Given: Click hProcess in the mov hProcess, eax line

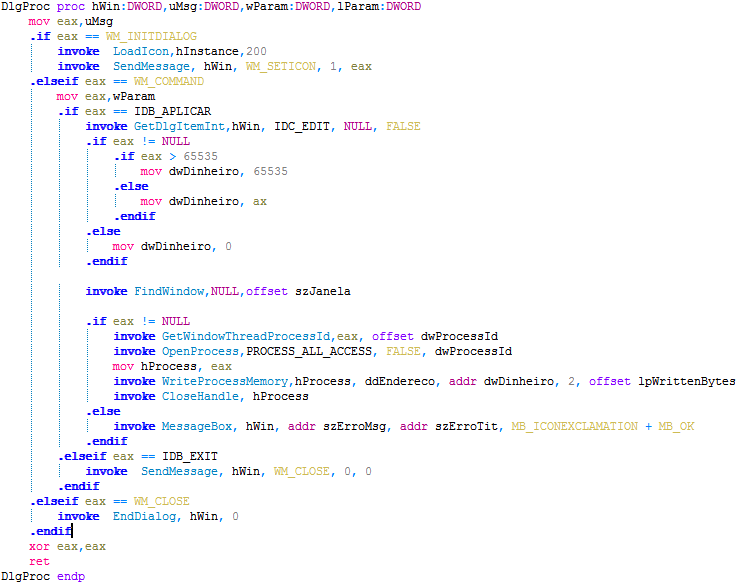Looking at the screenshot, I should click(x=169, y=366).
